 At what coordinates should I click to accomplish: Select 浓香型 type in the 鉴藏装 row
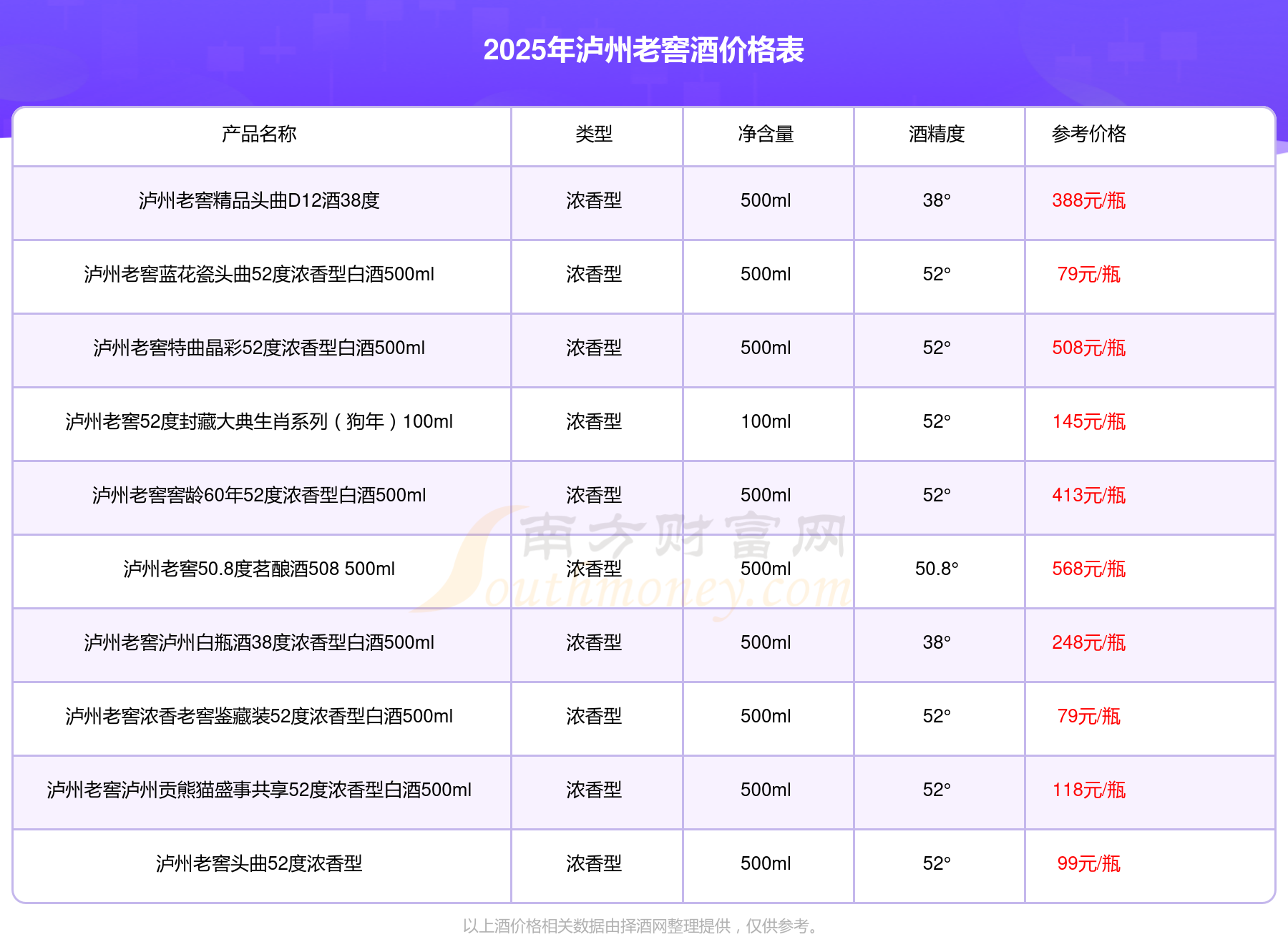[594, 716]
